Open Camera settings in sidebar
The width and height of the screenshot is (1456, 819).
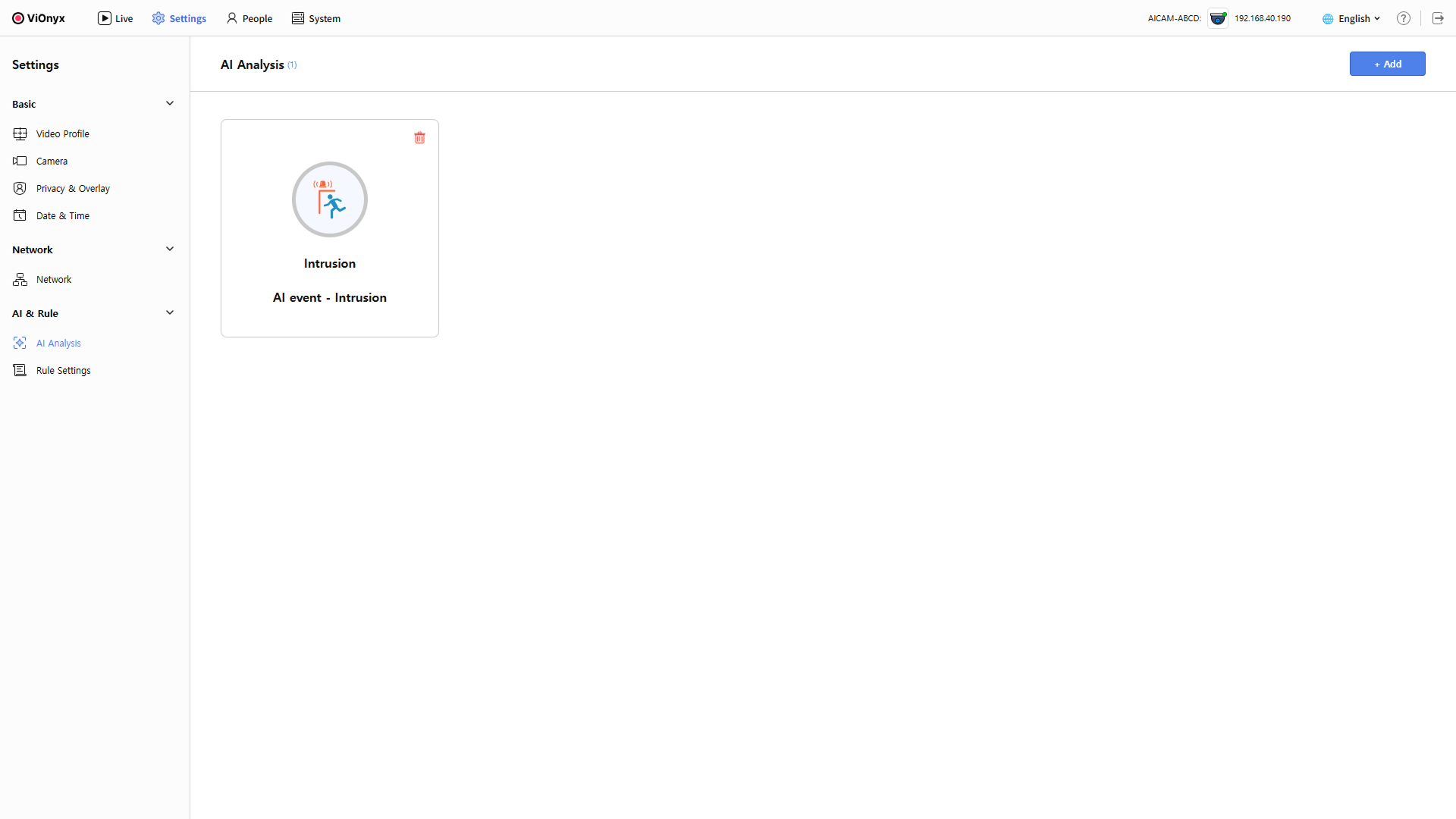[52, 161]
